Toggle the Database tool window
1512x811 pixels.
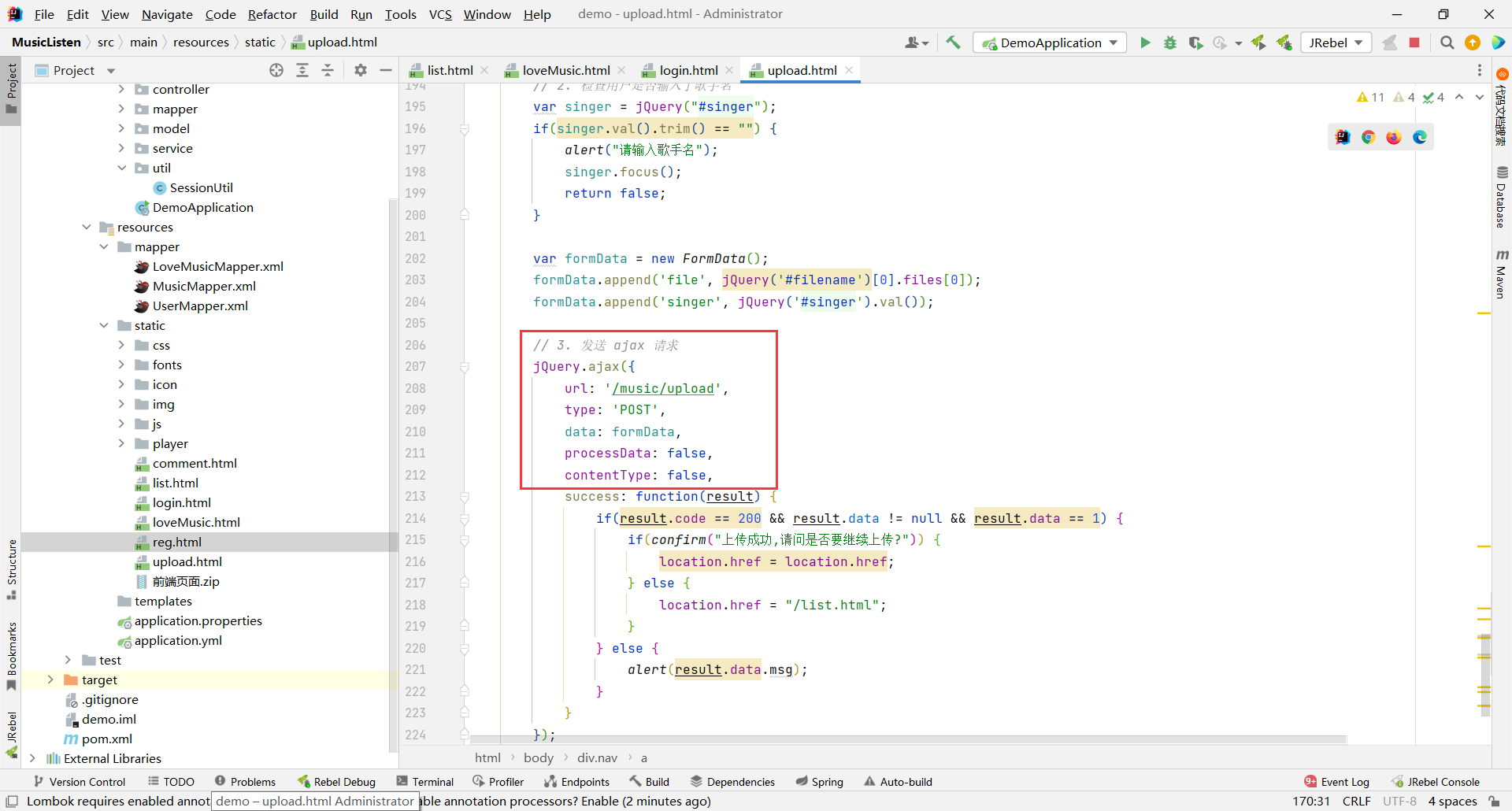1501,198
